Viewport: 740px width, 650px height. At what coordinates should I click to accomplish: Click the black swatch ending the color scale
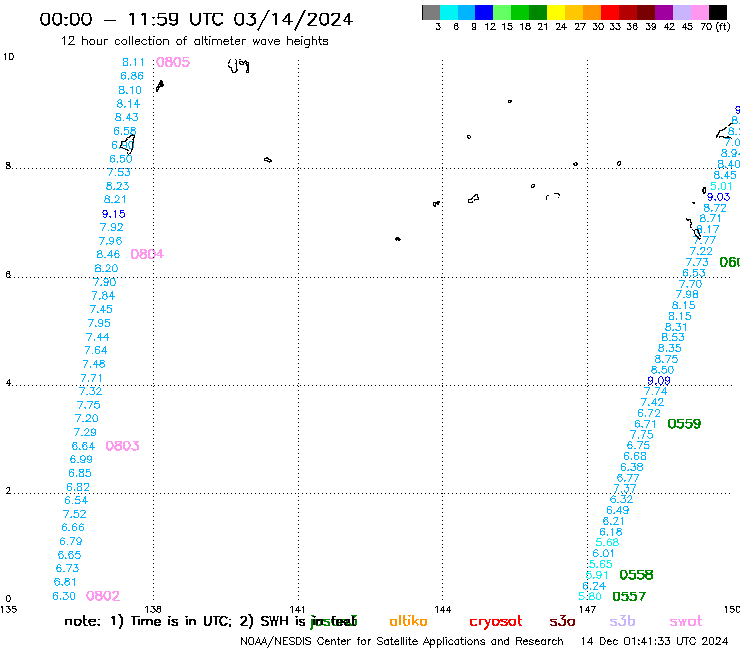[717, 12]
